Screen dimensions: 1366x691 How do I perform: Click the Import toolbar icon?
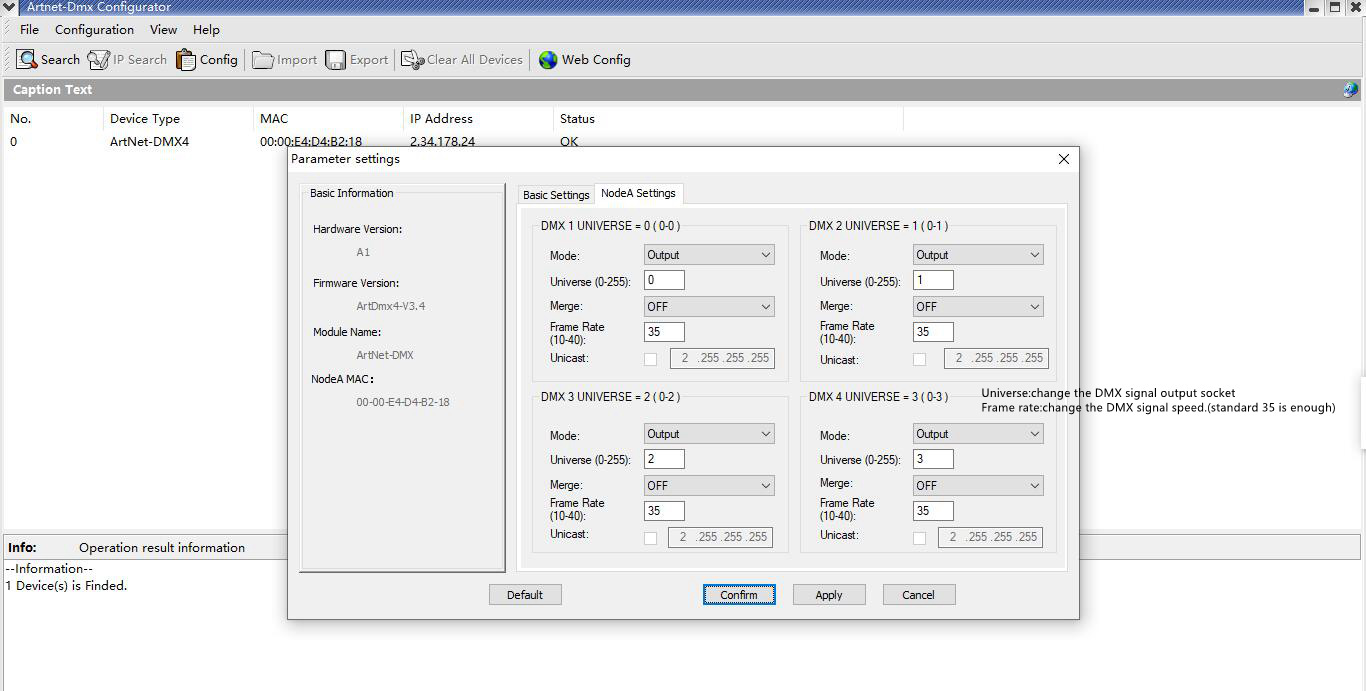point(285,60)
